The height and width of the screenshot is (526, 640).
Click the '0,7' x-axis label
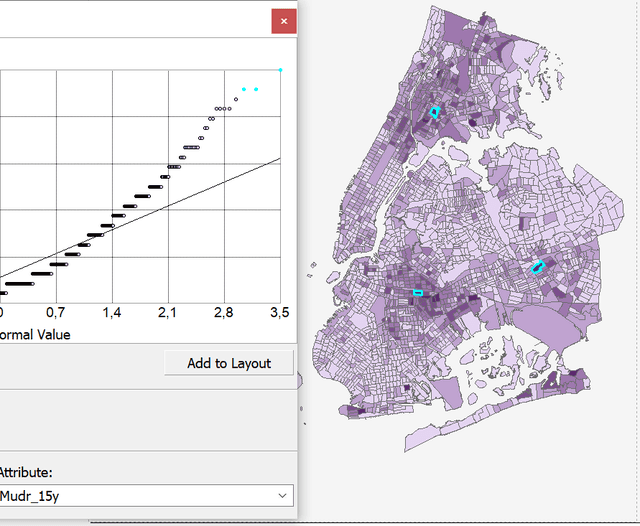point(56,313)
